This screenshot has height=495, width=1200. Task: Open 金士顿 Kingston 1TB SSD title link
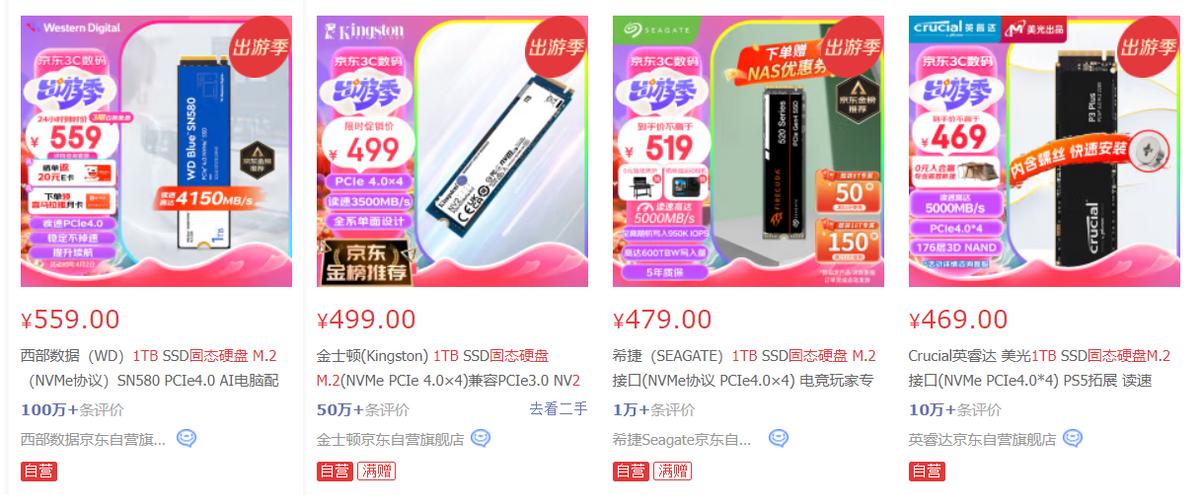tap(449, 368)
